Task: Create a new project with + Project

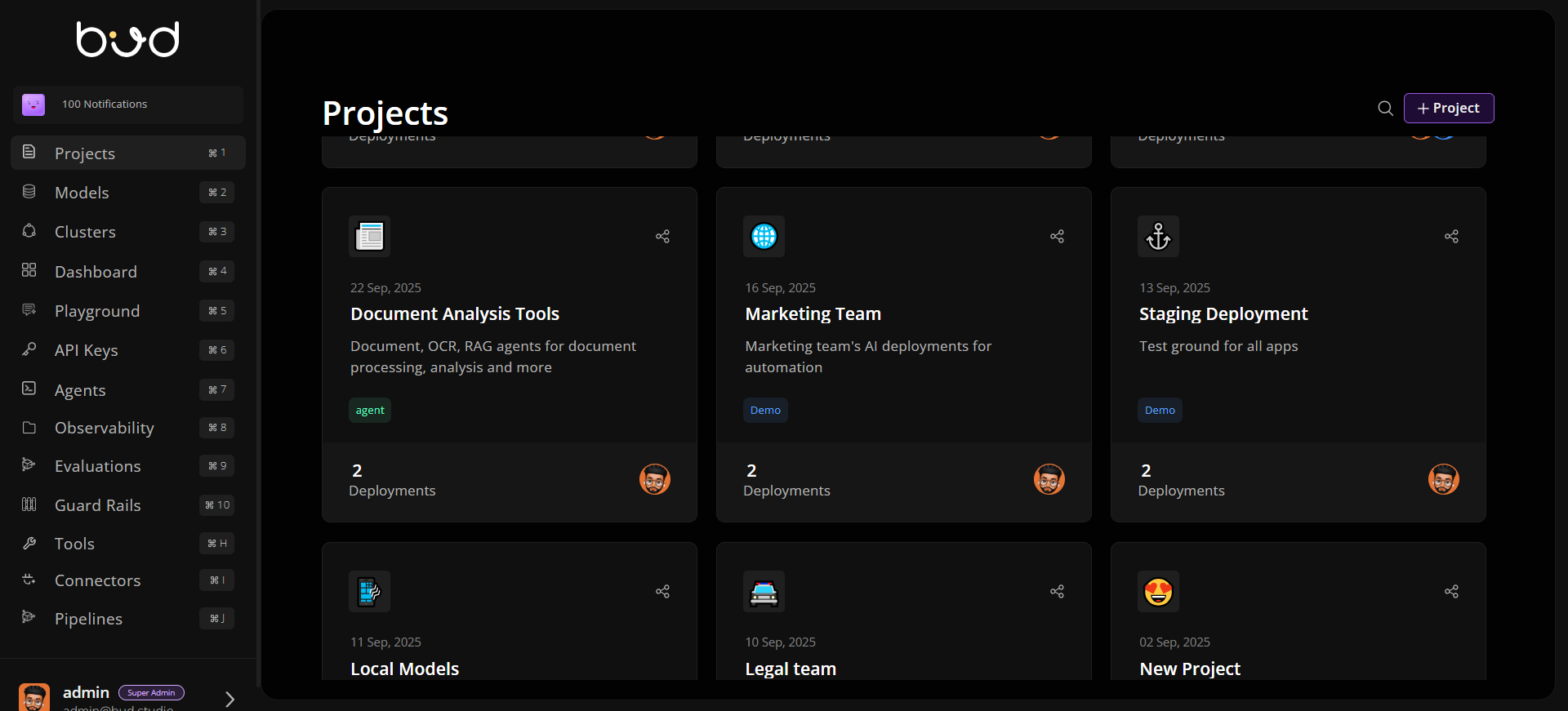Action: tap(1449, 108)
